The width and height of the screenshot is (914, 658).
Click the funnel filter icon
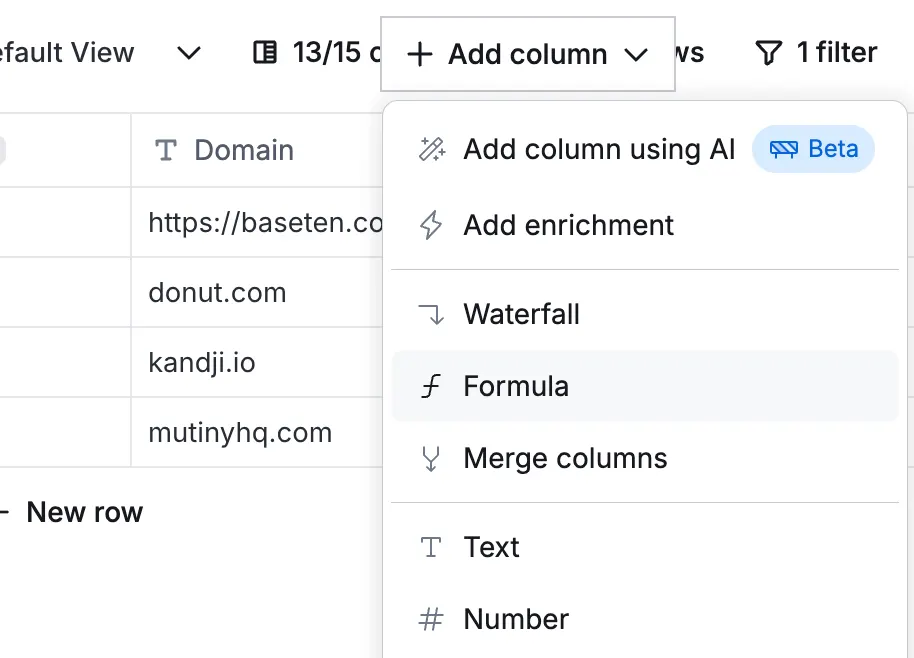tap(768, 53)
